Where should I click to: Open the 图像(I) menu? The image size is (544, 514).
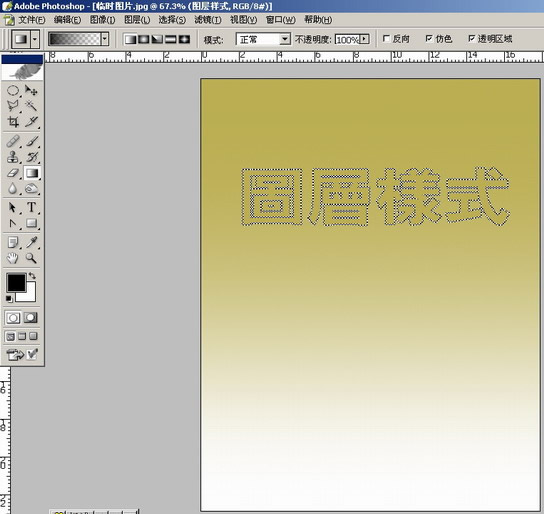click(x=102, y=20)
